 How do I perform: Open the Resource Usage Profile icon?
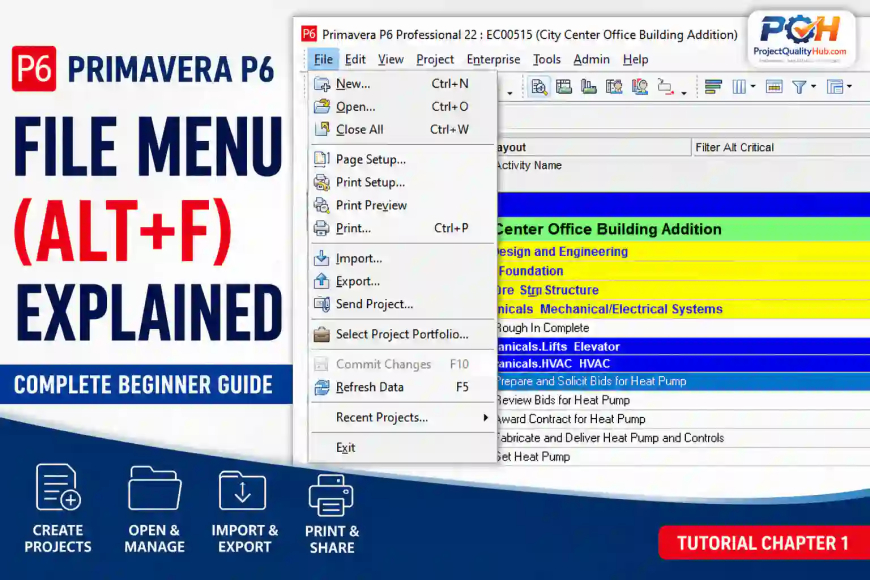640,87
